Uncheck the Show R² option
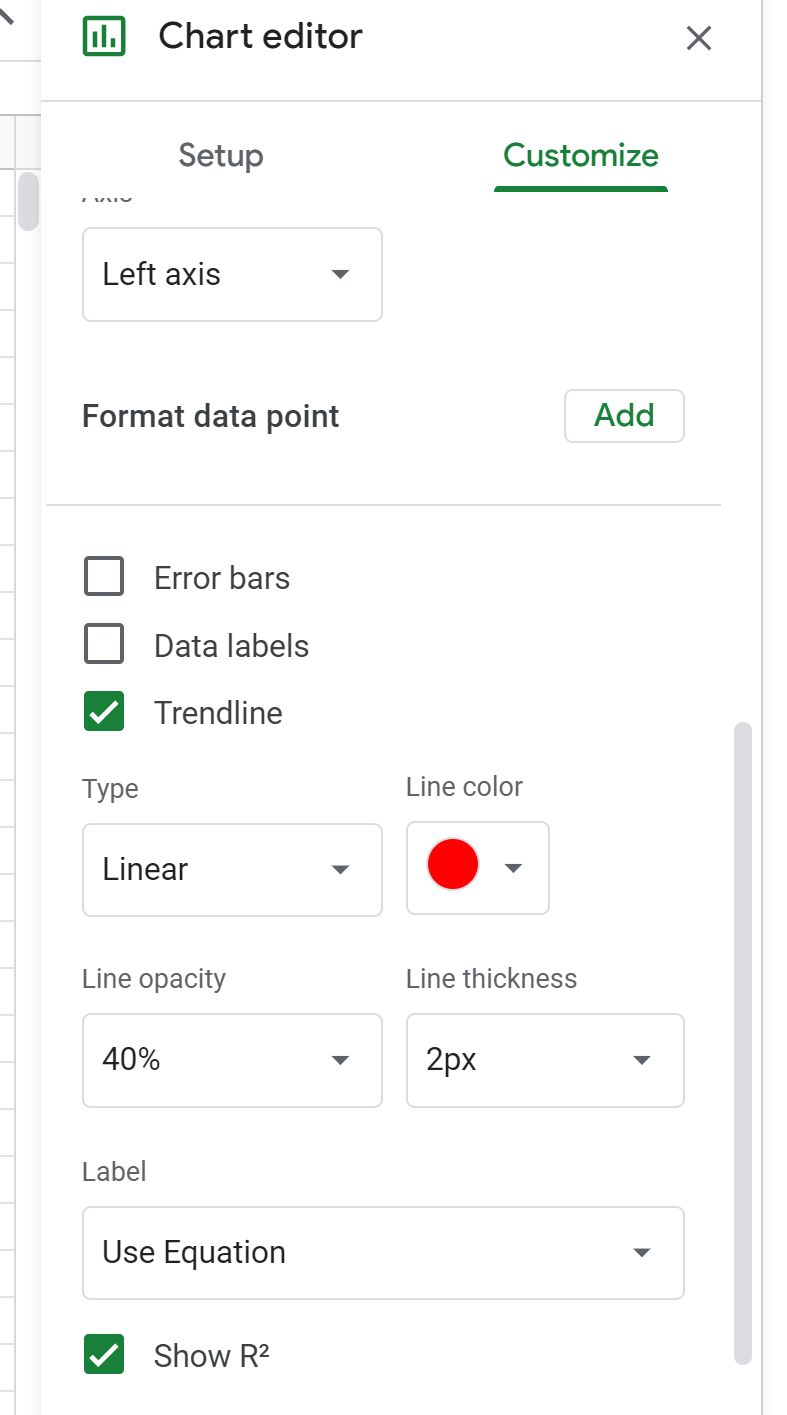 (x=104, y=1355)
